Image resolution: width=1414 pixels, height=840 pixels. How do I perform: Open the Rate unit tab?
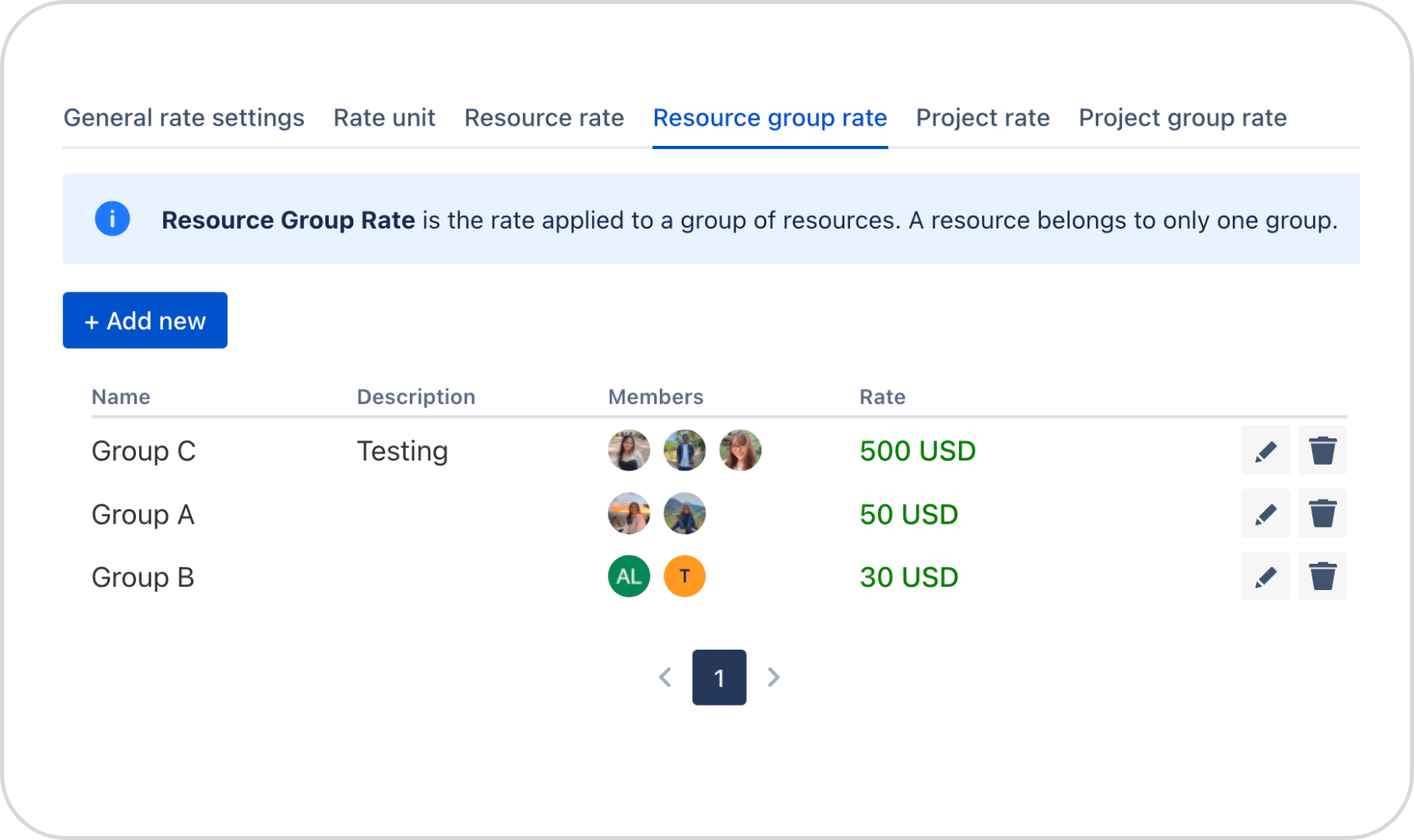coord(384,118)
